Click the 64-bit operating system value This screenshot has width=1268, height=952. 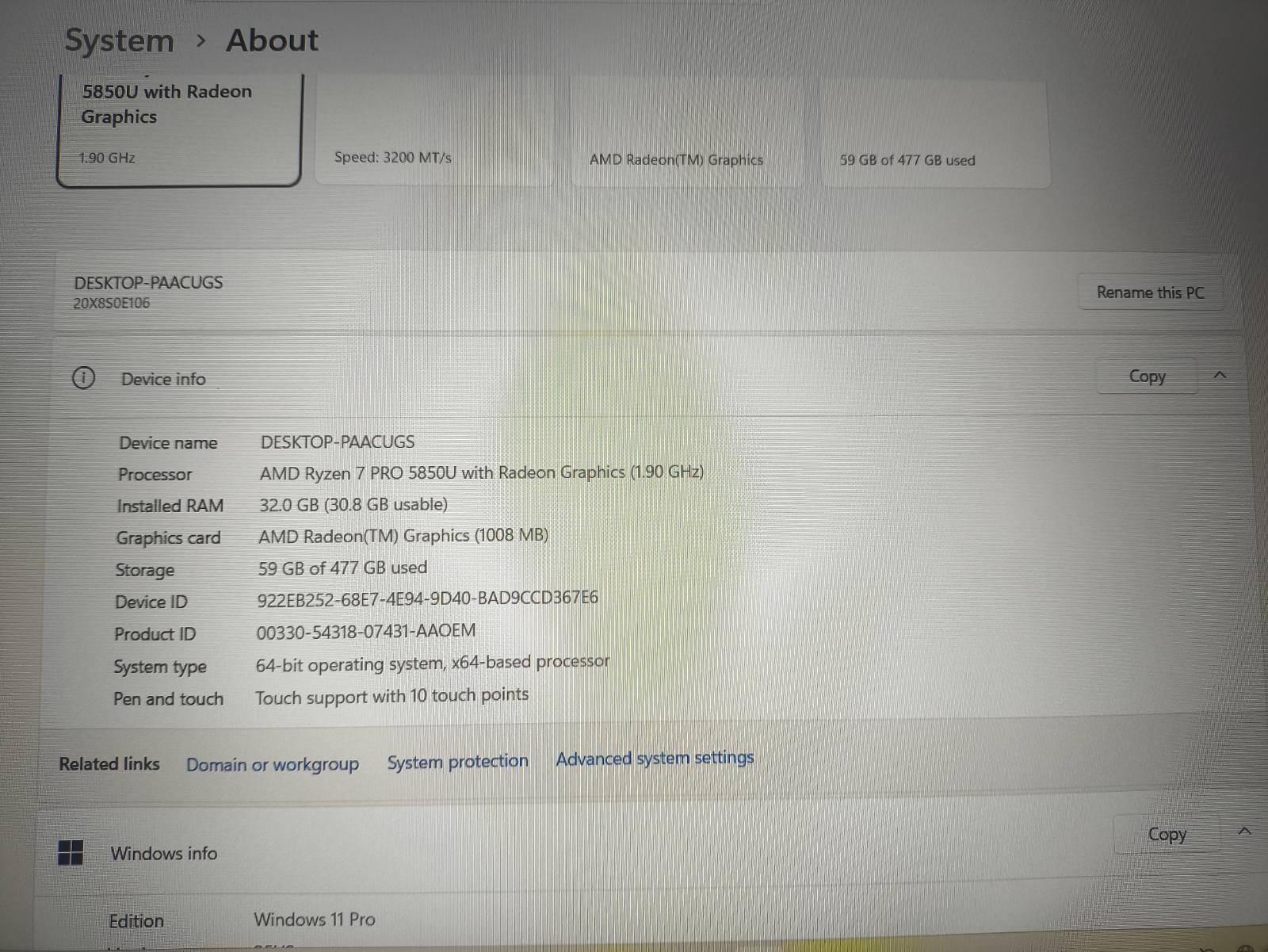coord(433,663)
